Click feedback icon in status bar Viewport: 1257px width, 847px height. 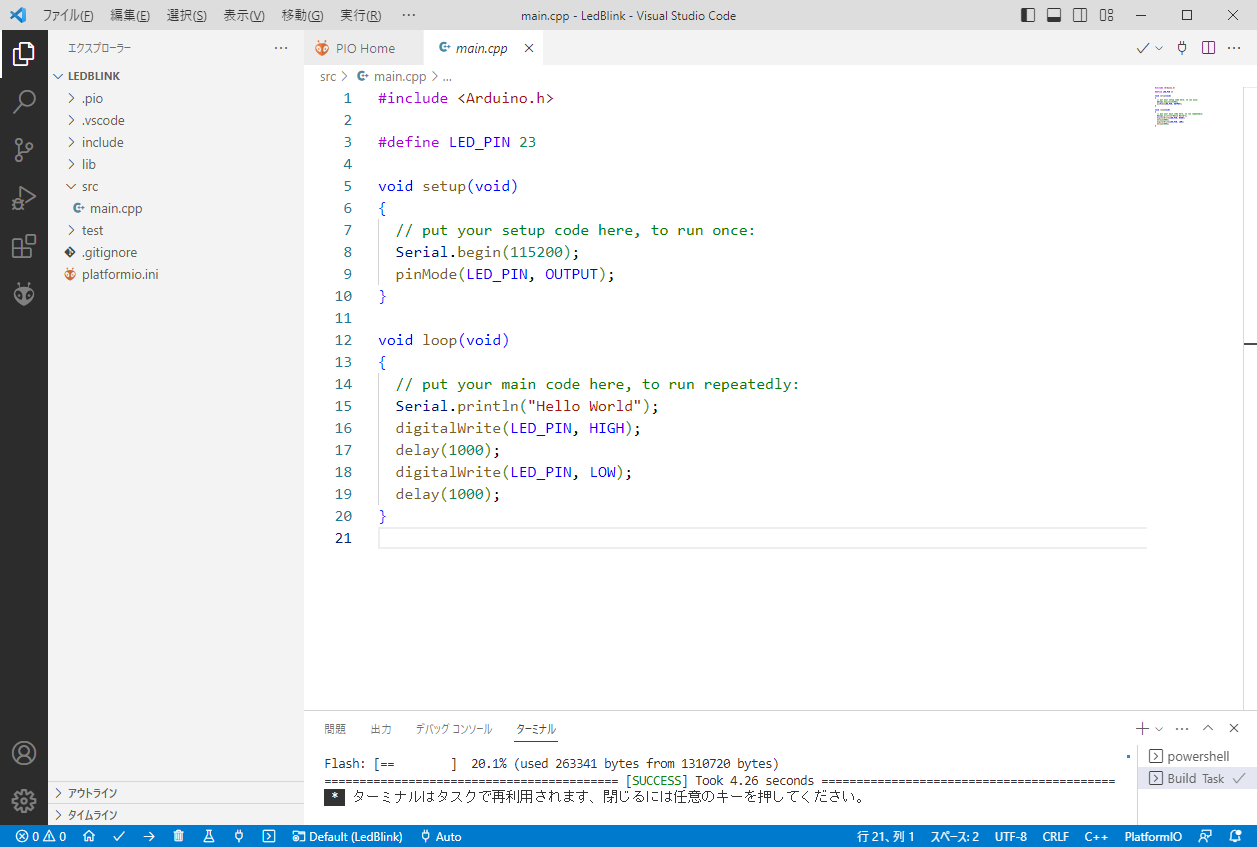(1205, 836)
